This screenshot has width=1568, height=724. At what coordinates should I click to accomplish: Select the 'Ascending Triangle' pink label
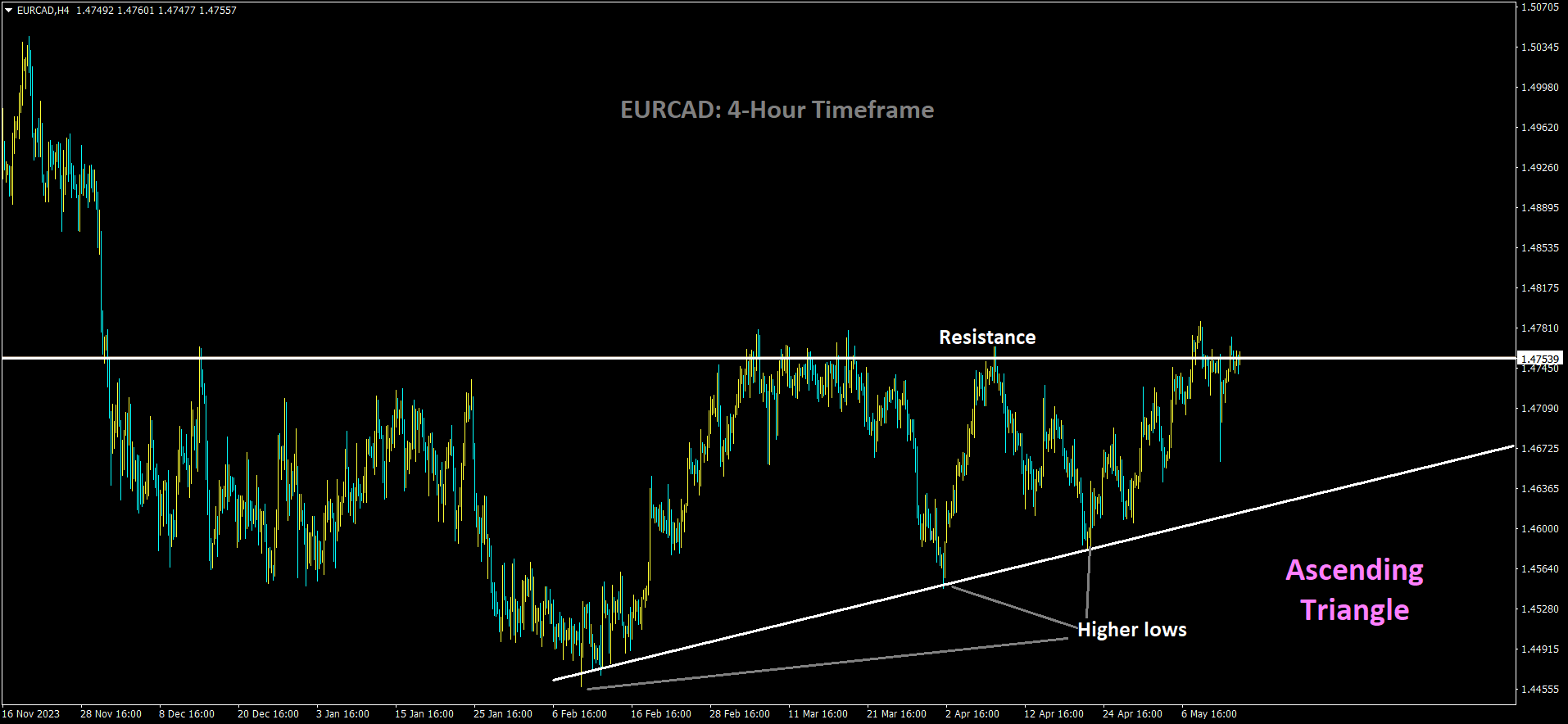tap(1355, 590)
